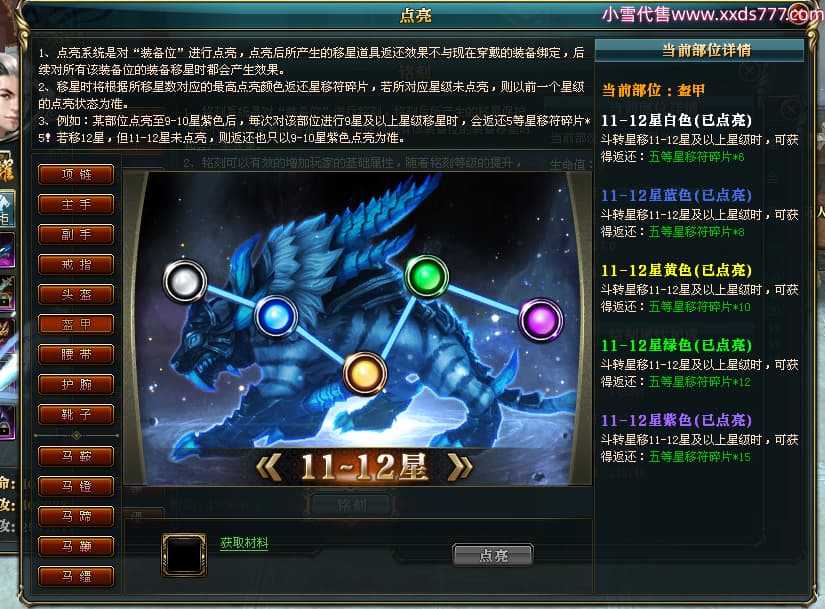This screenshot has height=609, width=825.
Task: Select the 副手 equipment slot
Action: pos(76,234)
